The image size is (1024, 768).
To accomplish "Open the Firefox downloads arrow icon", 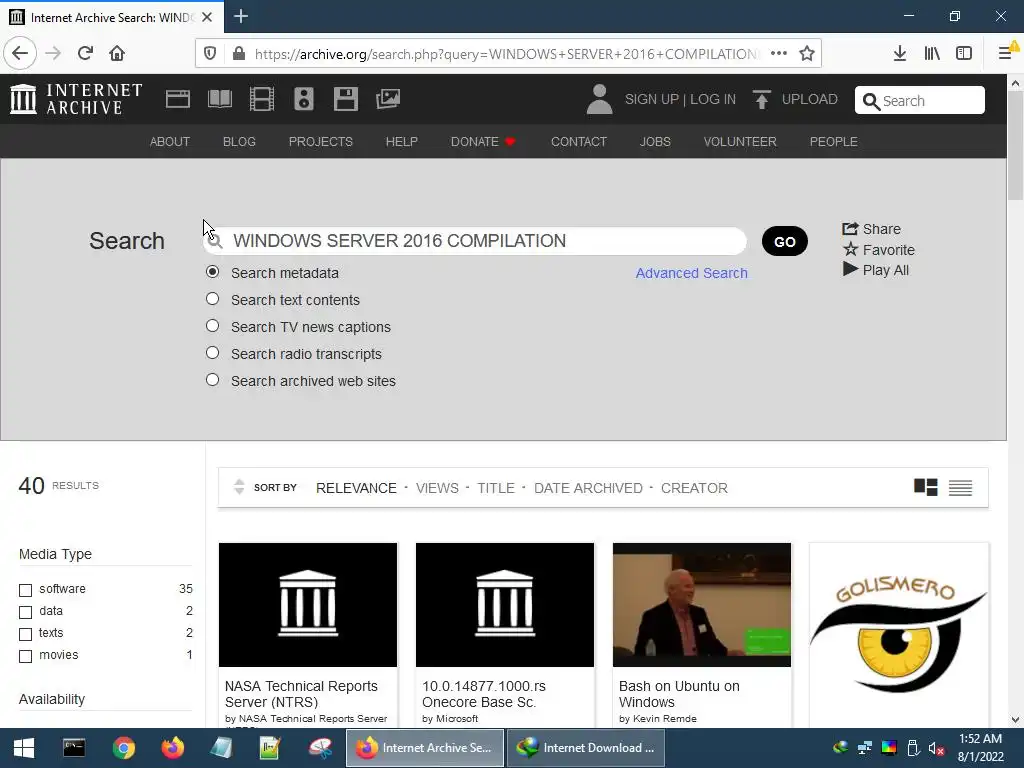I will [900, 54].
